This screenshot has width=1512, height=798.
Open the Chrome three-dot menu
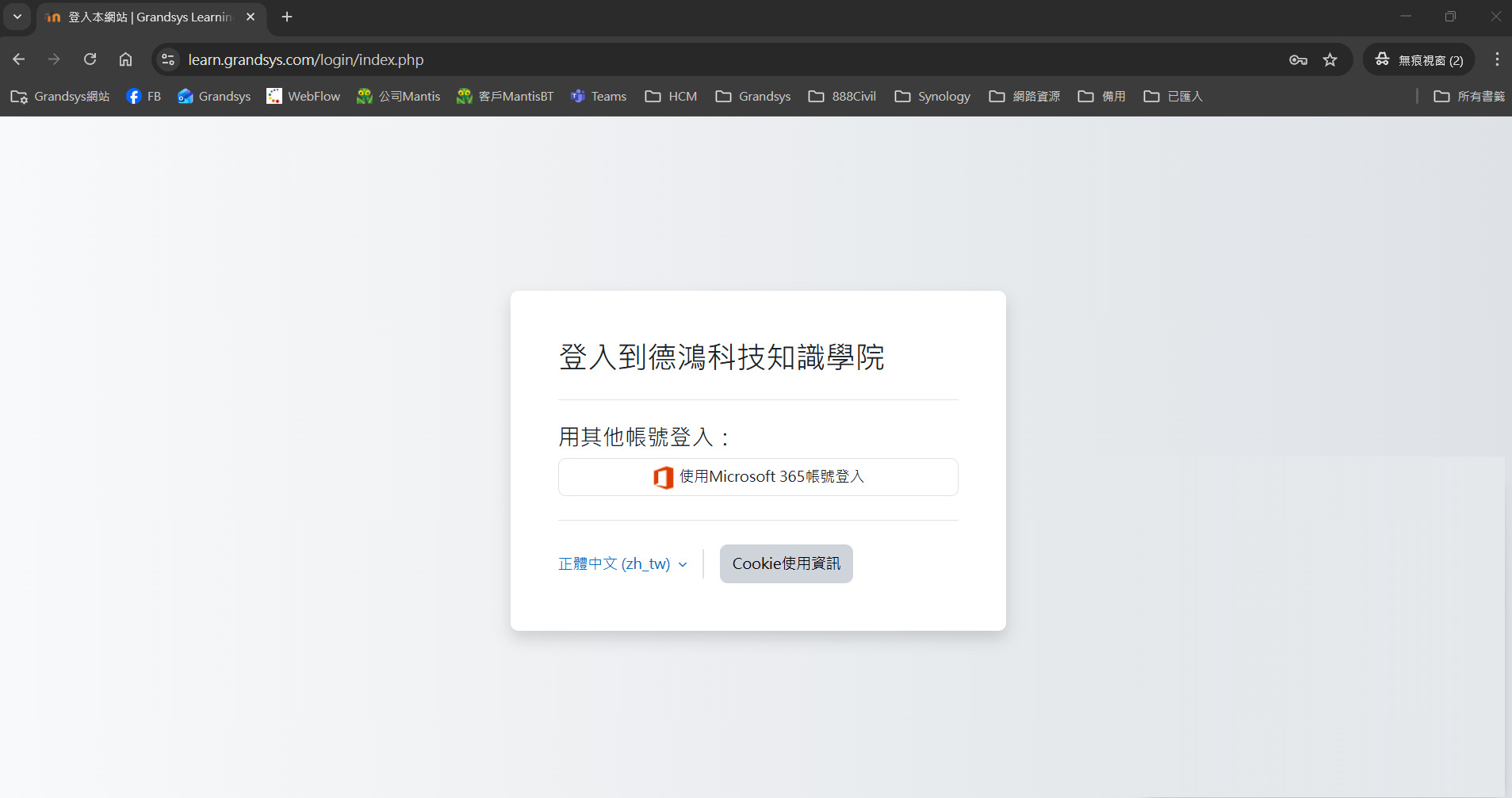1497,59
